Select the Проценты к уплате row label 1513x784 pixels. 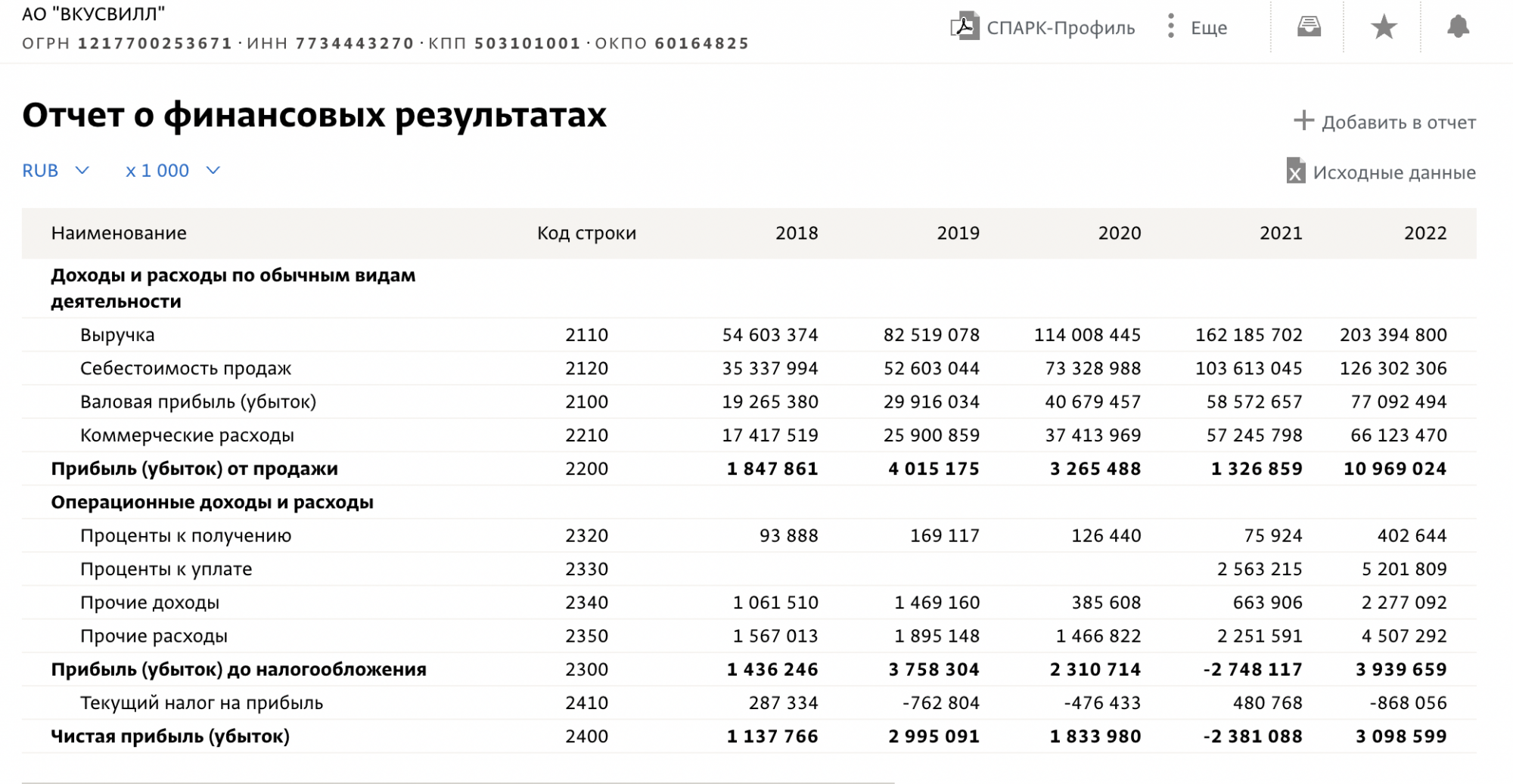(166, 569)
